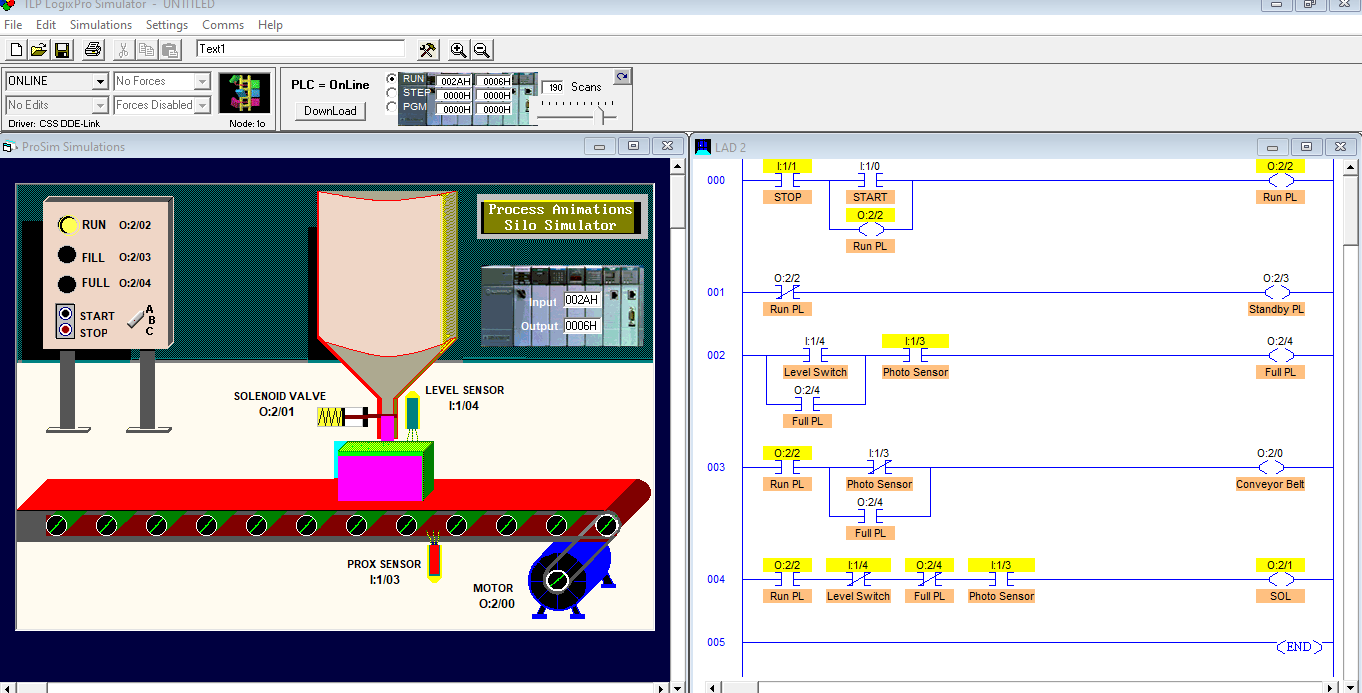Open the Comms menu

[x=223, y=24]
